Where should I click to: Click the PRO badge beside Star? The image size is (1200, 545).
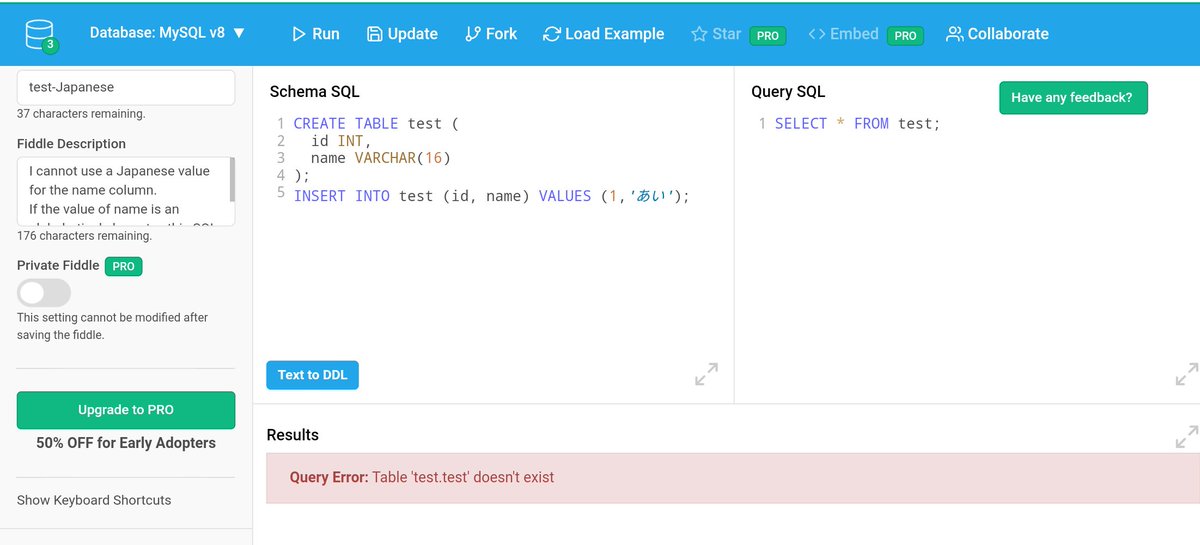tap(768, 35)
